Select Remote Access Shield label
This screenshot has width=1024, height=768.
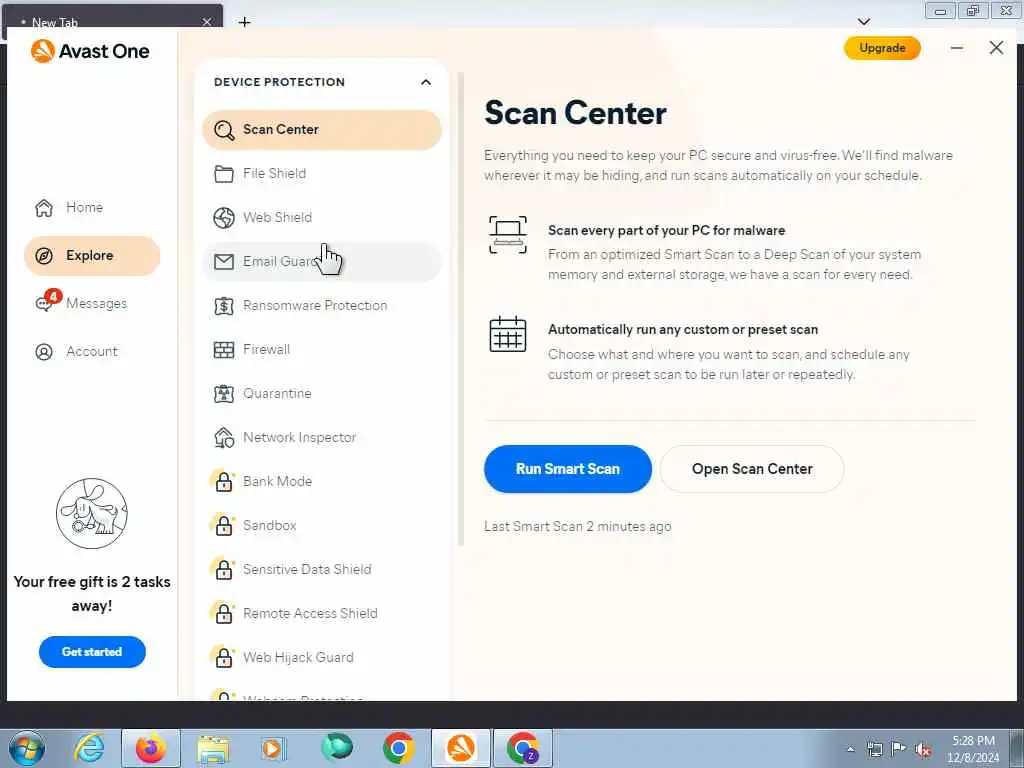pos(310,613)
